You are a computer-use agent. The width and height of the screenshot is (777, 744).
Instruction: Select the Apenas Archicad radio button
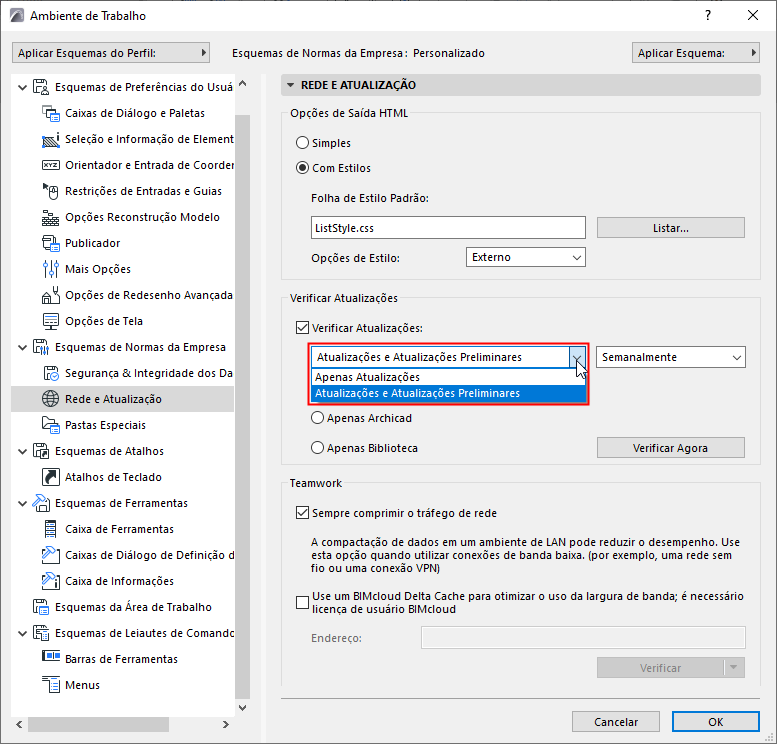(317, 418)
